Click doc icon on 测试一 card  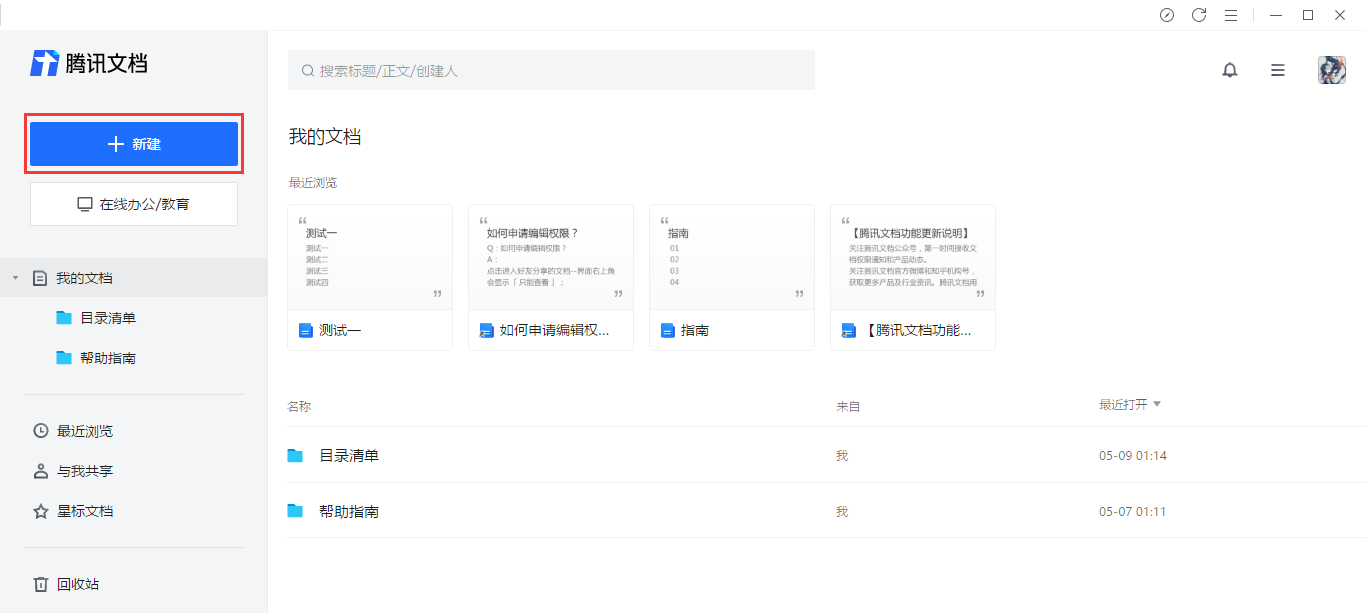pos(306,330)
